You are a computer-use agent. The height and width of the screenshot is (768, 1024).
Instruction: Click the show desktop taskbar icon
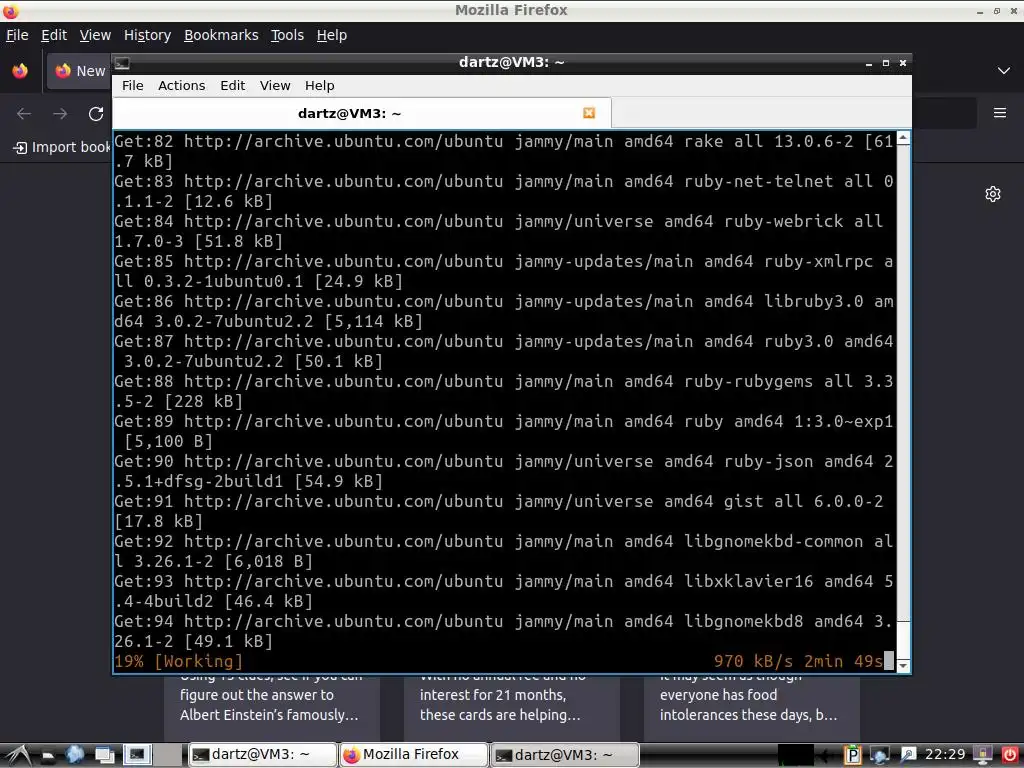tap(104, 756)
